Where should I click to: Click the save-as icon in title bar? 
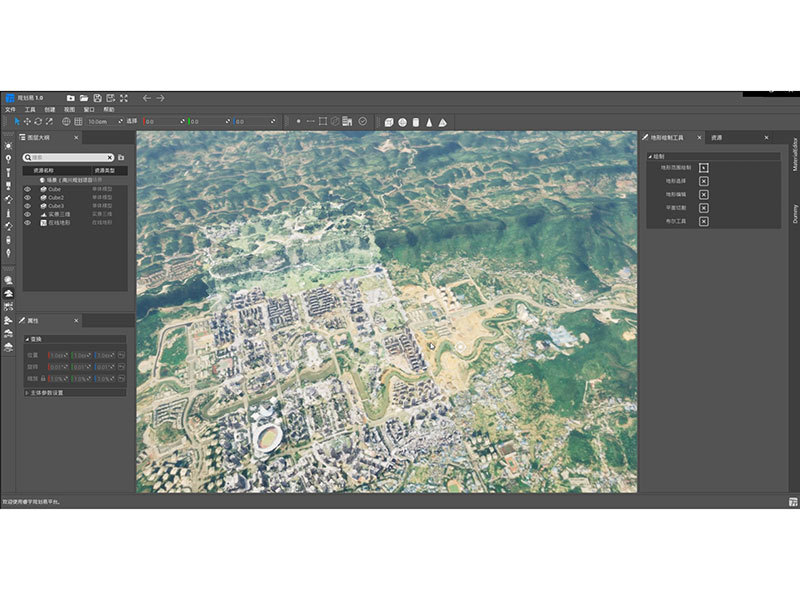(x=111, y=98)
